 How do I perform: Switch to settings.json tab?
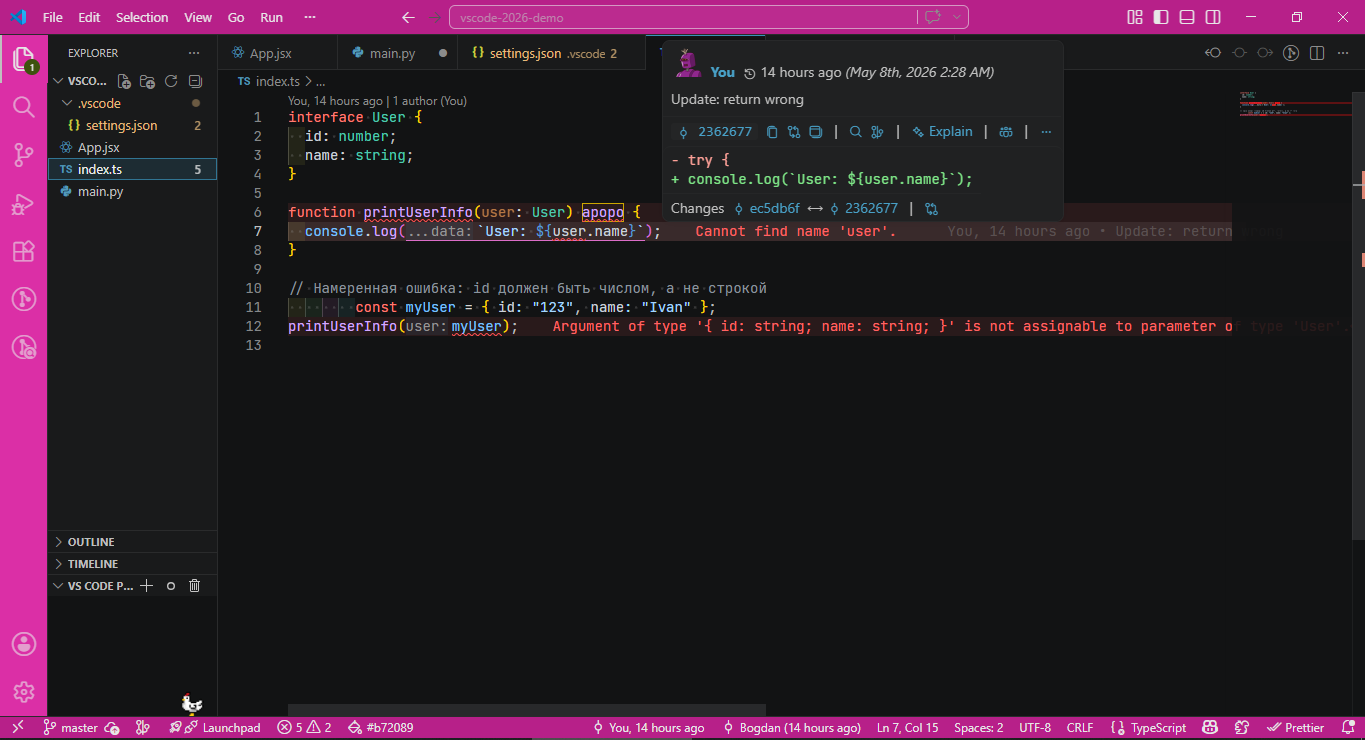(553, 53)
